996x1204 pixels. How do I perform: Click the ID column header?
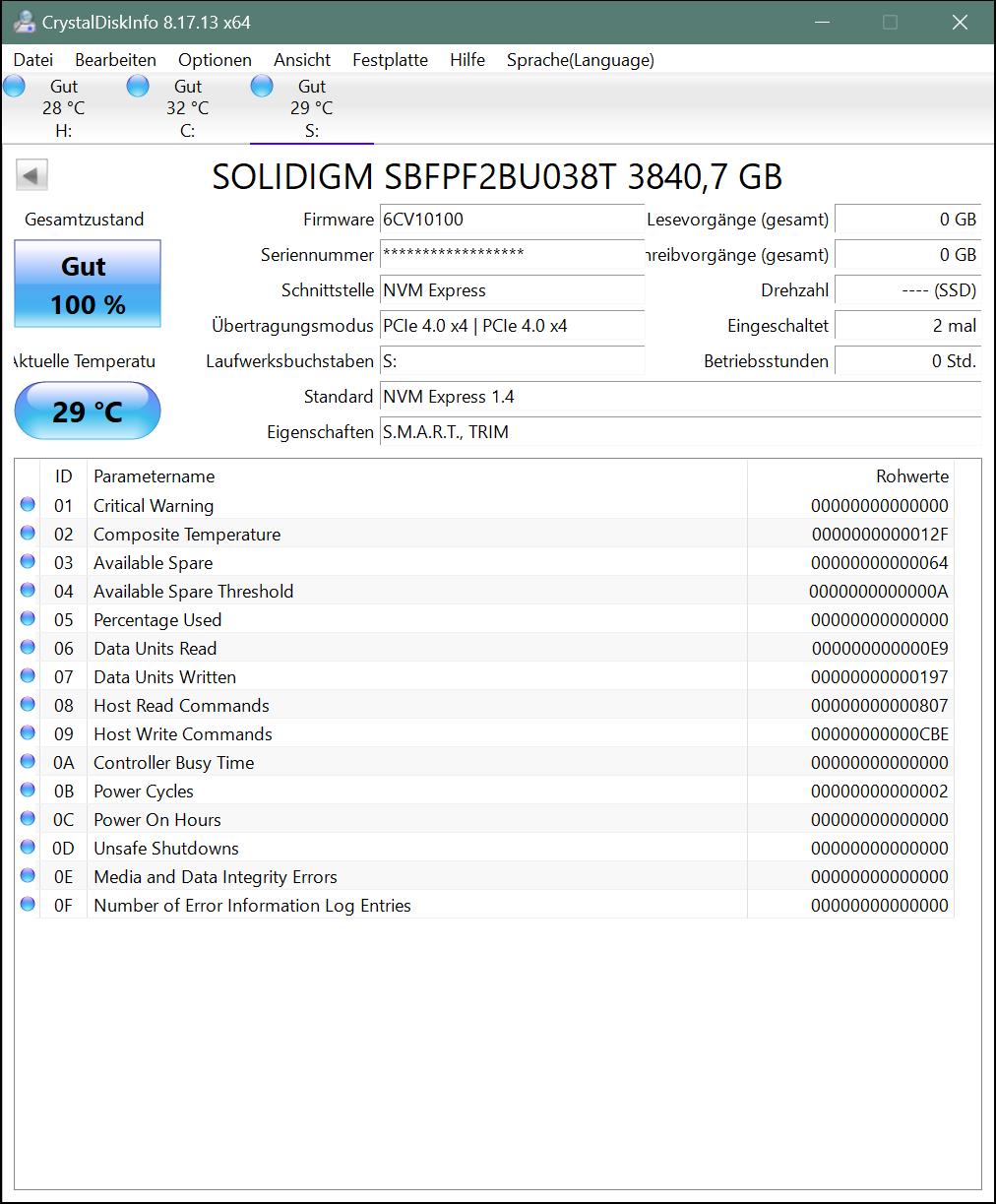(63, 476)
